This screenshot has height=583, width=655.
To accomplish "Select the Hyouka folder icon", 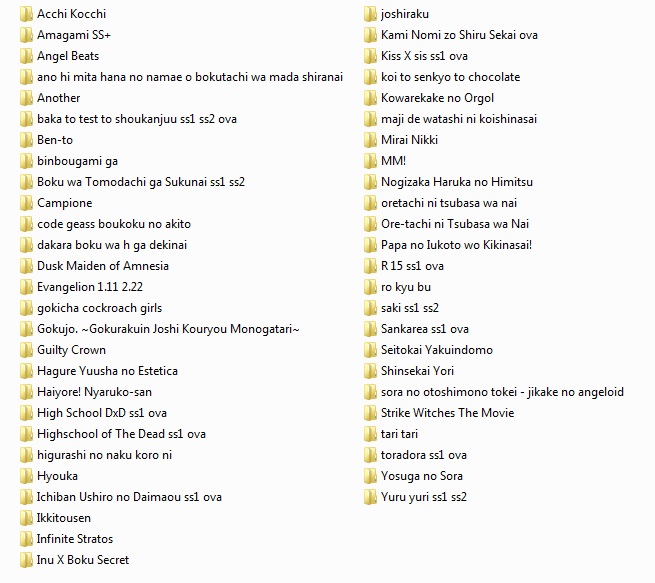I will [26, 476].
